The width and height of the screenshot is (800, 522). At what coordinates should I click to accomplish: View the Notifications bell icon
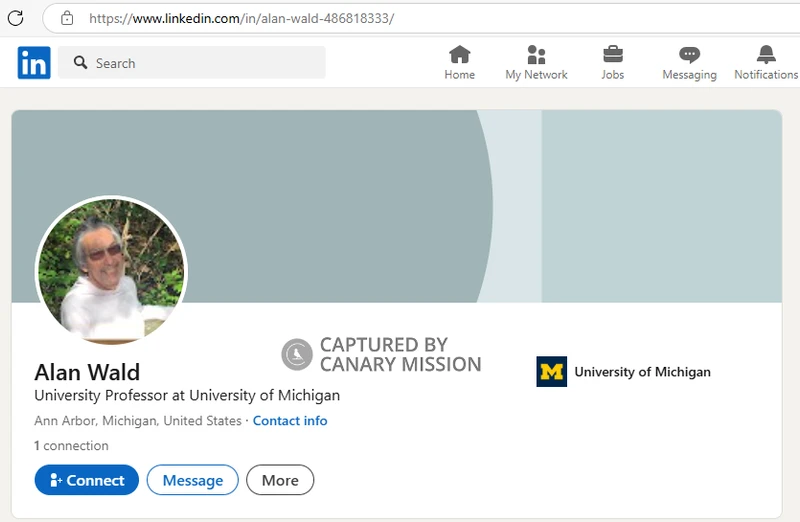[766, 54]
